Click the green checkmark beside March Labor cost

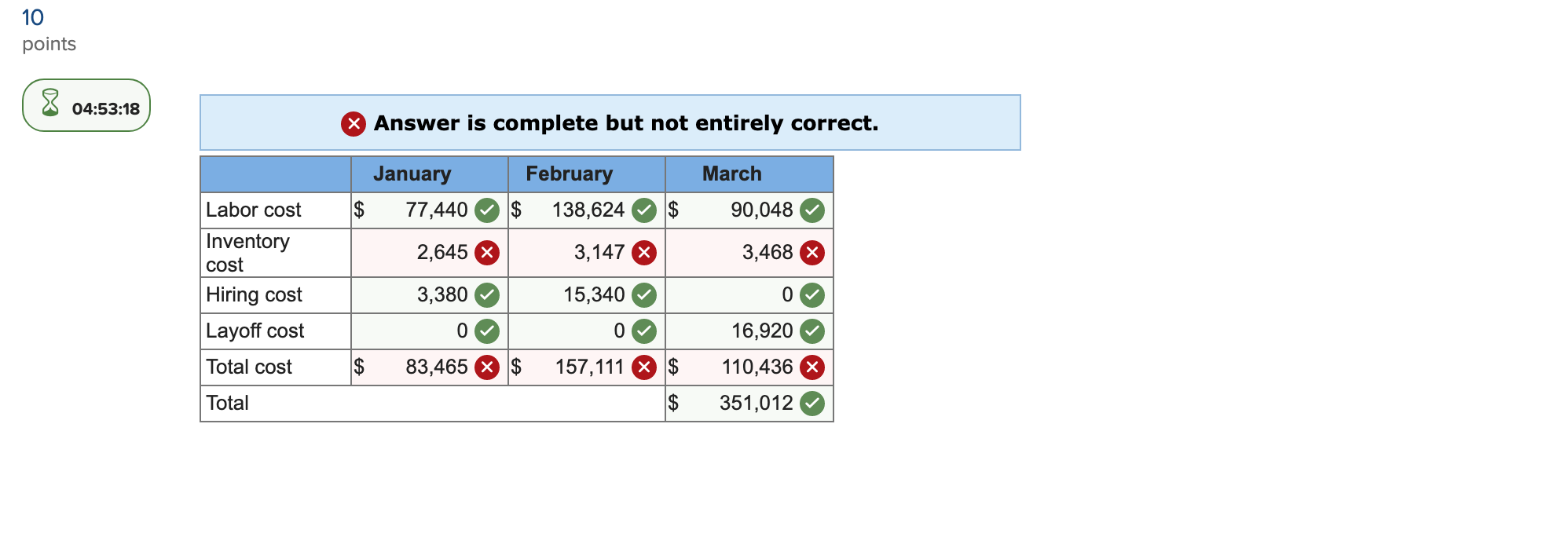(x=811, y=210)
